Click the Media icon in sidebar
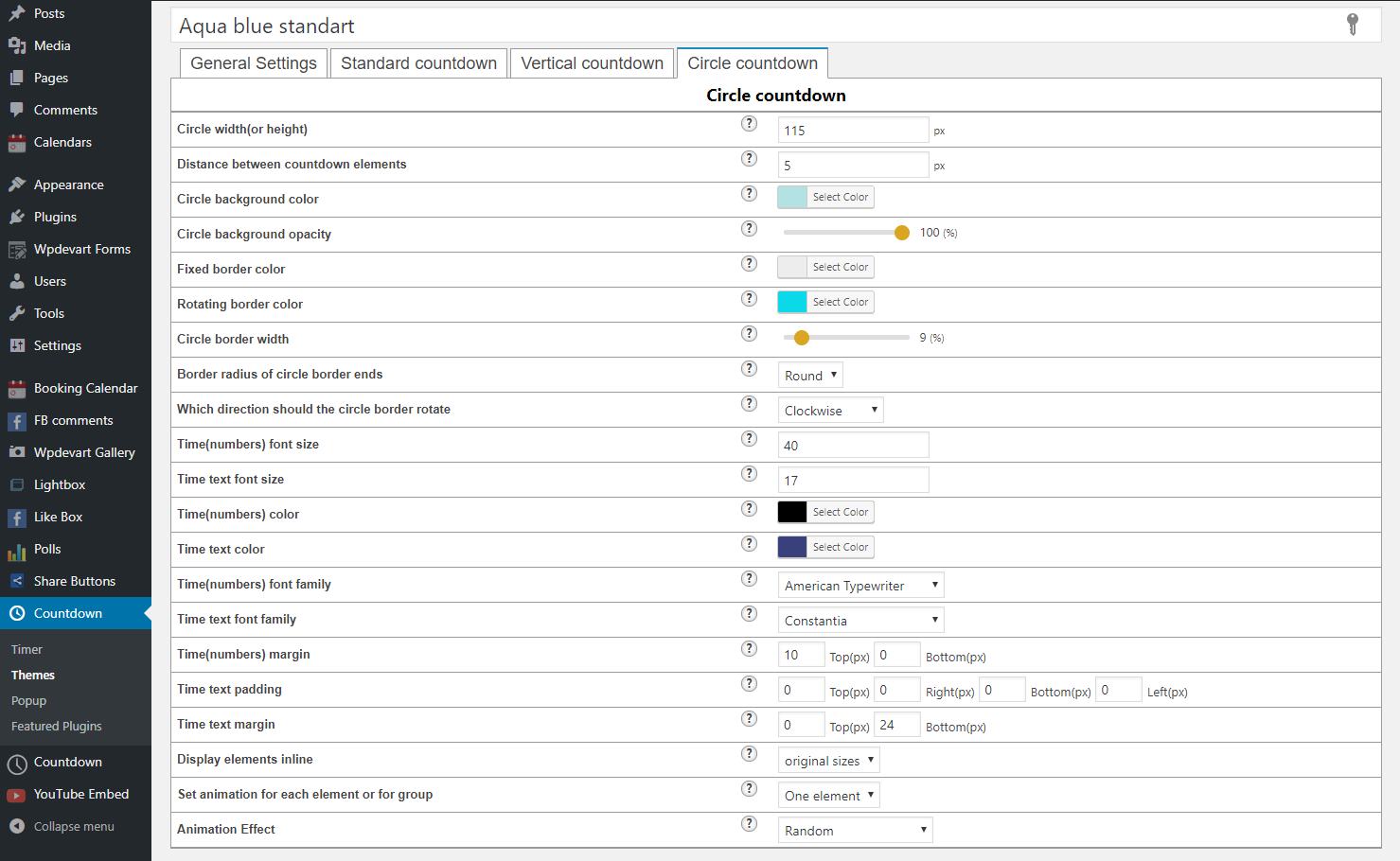Screen dimensions: 1400x861 pos(17,45)
